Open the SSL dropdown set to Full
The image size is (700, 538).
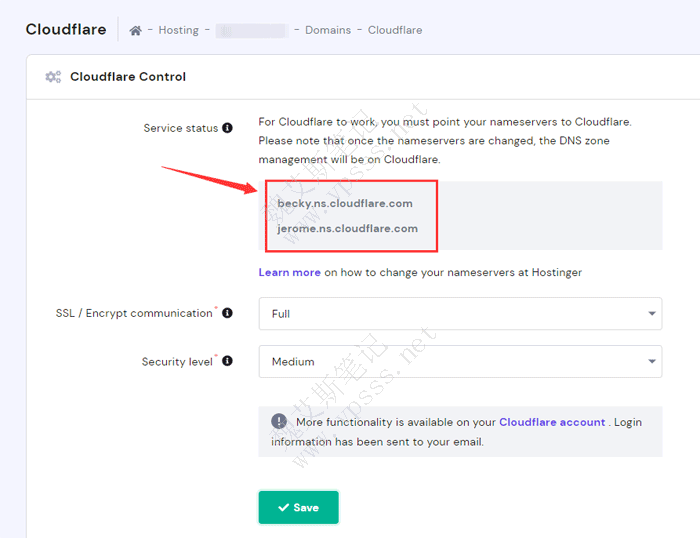tap(460, 314)
